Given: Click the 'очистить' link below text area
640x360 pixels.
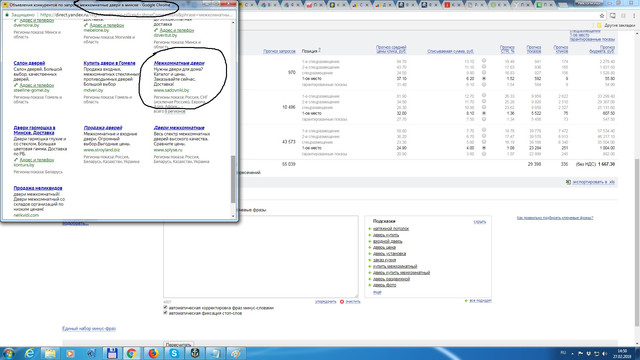Looking at the screenshot, I should click(353, 302).
